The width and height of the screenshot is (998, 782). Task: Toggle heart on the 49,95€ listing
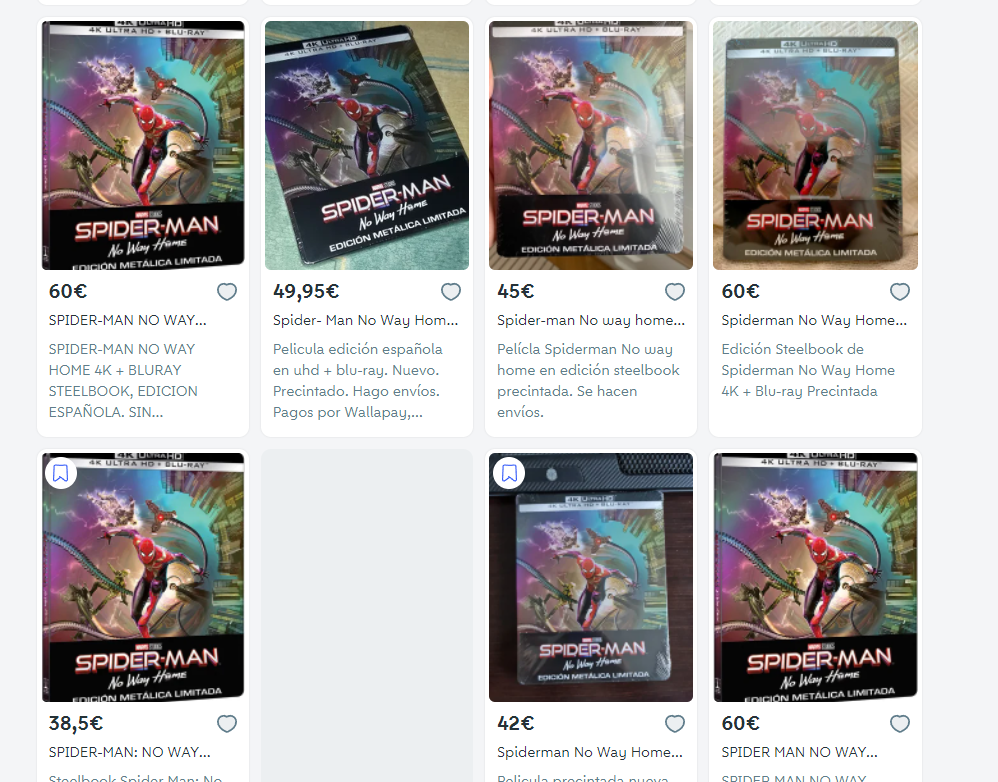451,291
